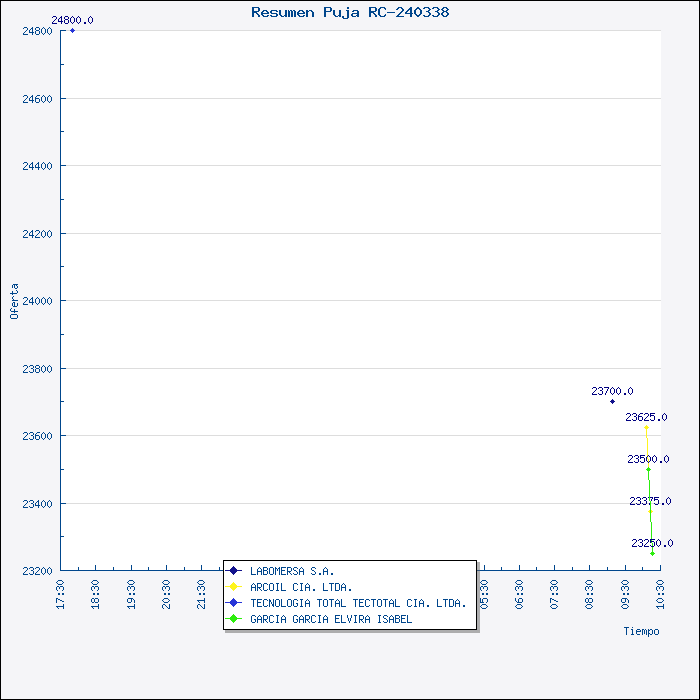
Task: Pick the yellow data point at 23625.0
Action: [646, 428]
